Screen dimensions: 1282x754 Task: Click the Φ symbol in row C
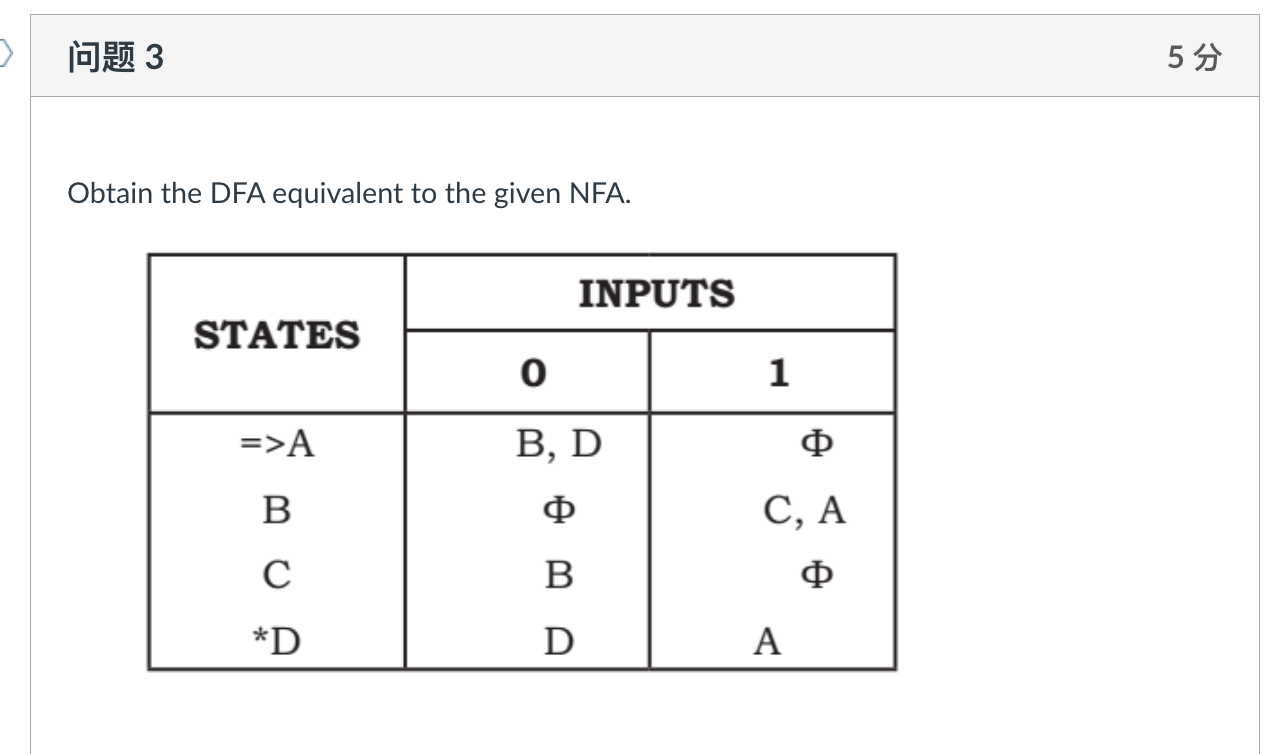click(x=817, y=574)
